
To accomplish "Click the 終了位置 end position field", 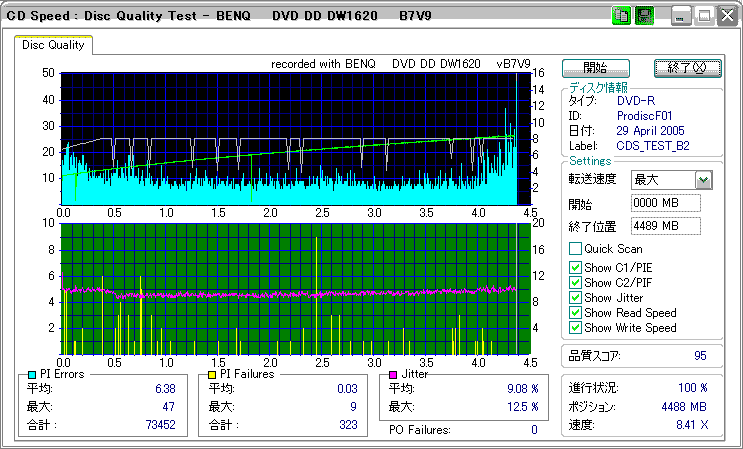I will [666, 226].
